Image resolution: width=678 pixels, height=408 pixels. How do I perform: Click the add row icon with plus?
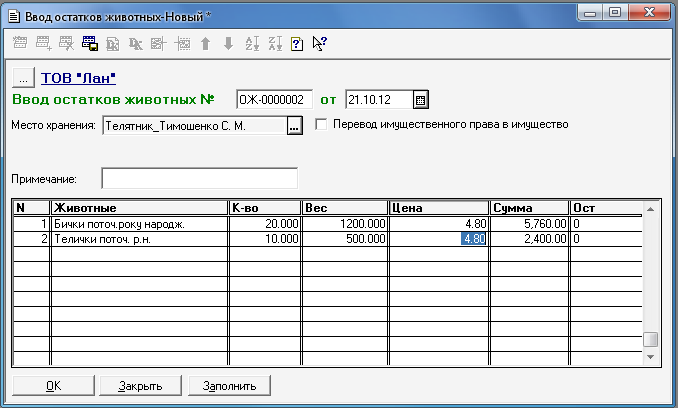point(44,43)
